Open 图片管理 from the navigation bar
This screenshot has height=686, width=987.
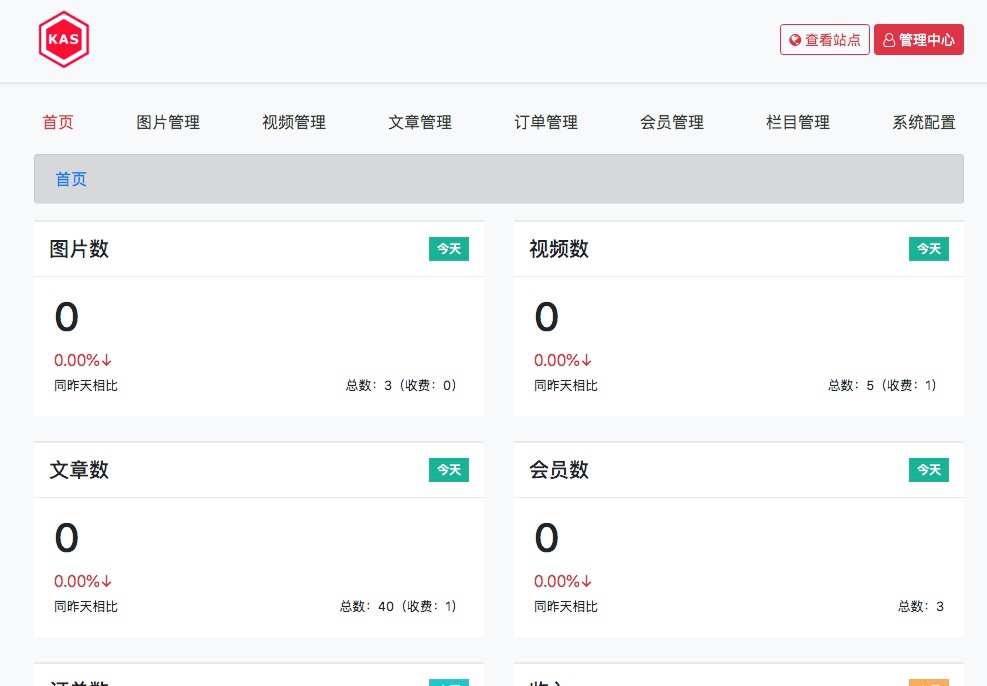point(167,122)
